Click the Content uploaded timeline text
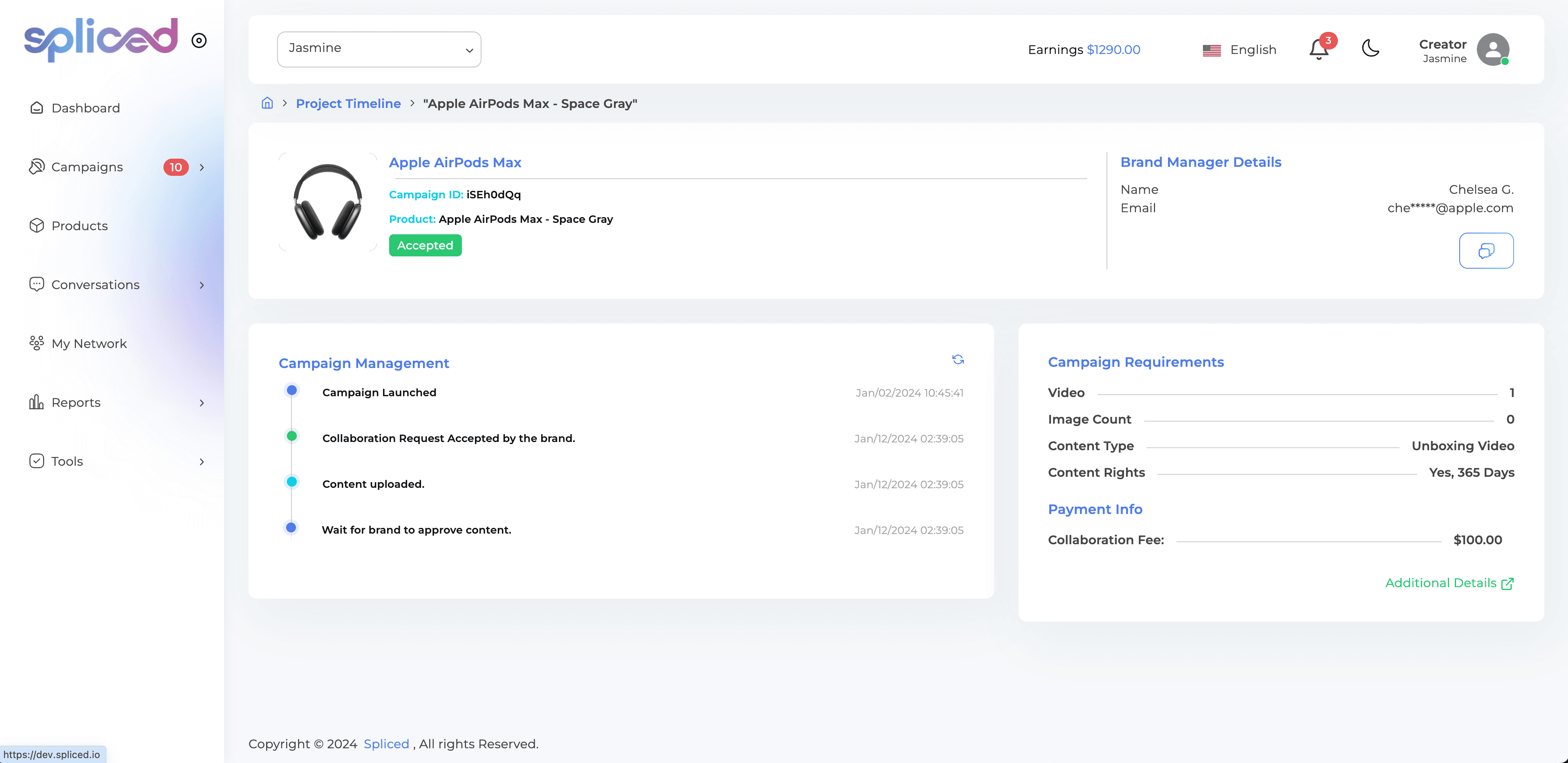 tap(374, 484)
